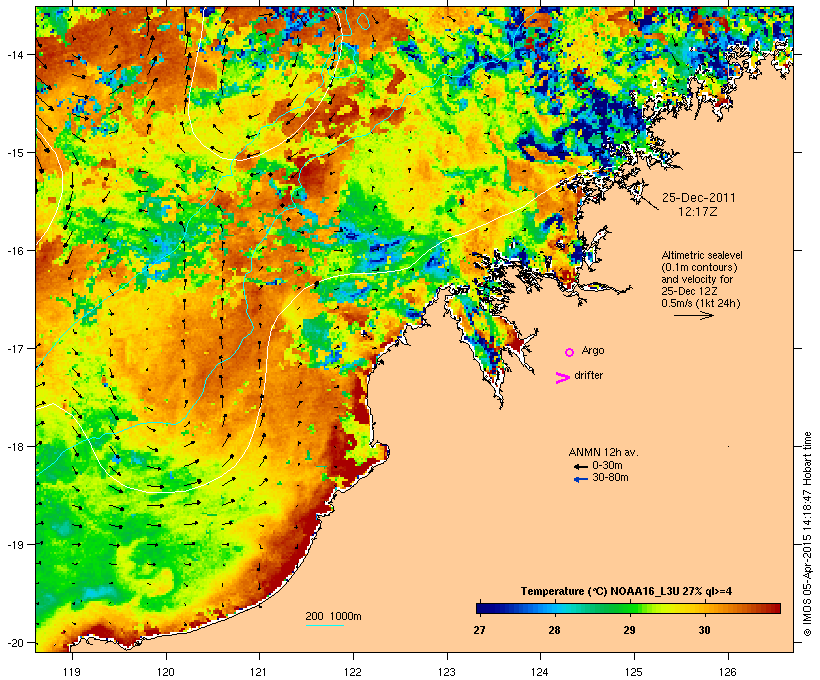Viewport: 820px width, 680px height.
Task: Click the drifter legend label
Action: click(x=588, y=375)
